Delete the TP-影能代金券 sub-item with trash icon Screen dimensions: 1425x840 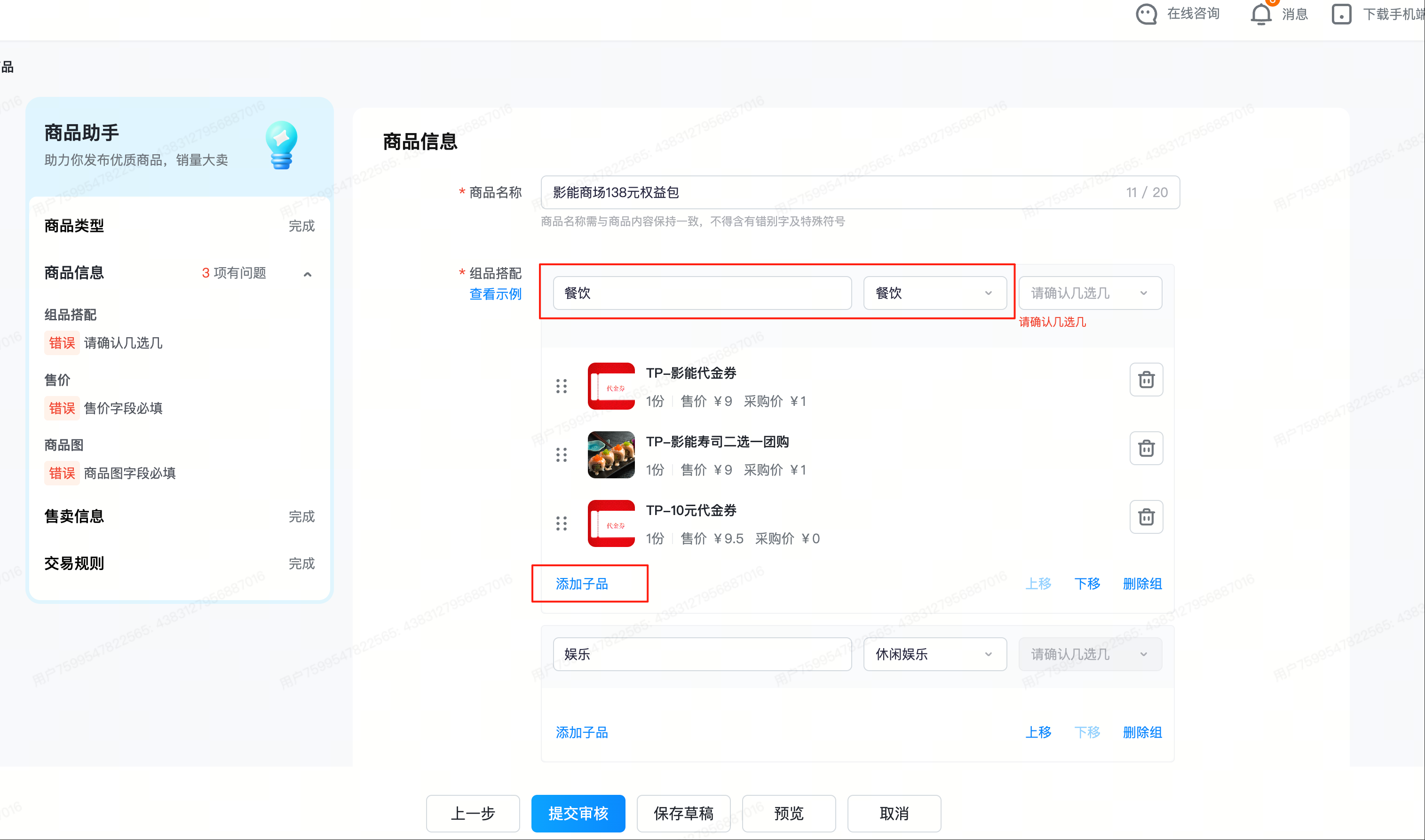tap(1146, 379)
